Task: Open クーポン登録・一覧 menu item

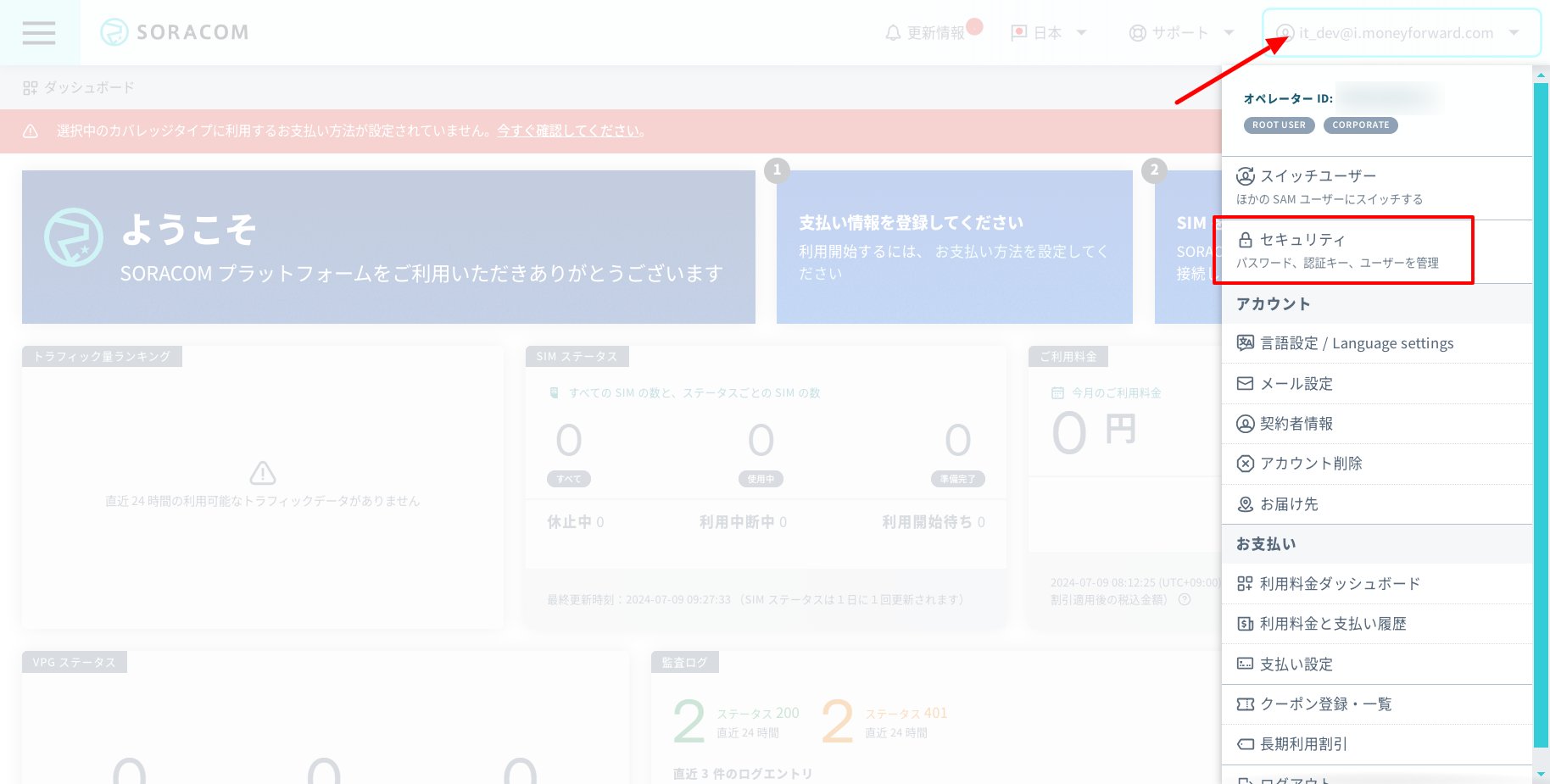Action: coord(1377,704)
